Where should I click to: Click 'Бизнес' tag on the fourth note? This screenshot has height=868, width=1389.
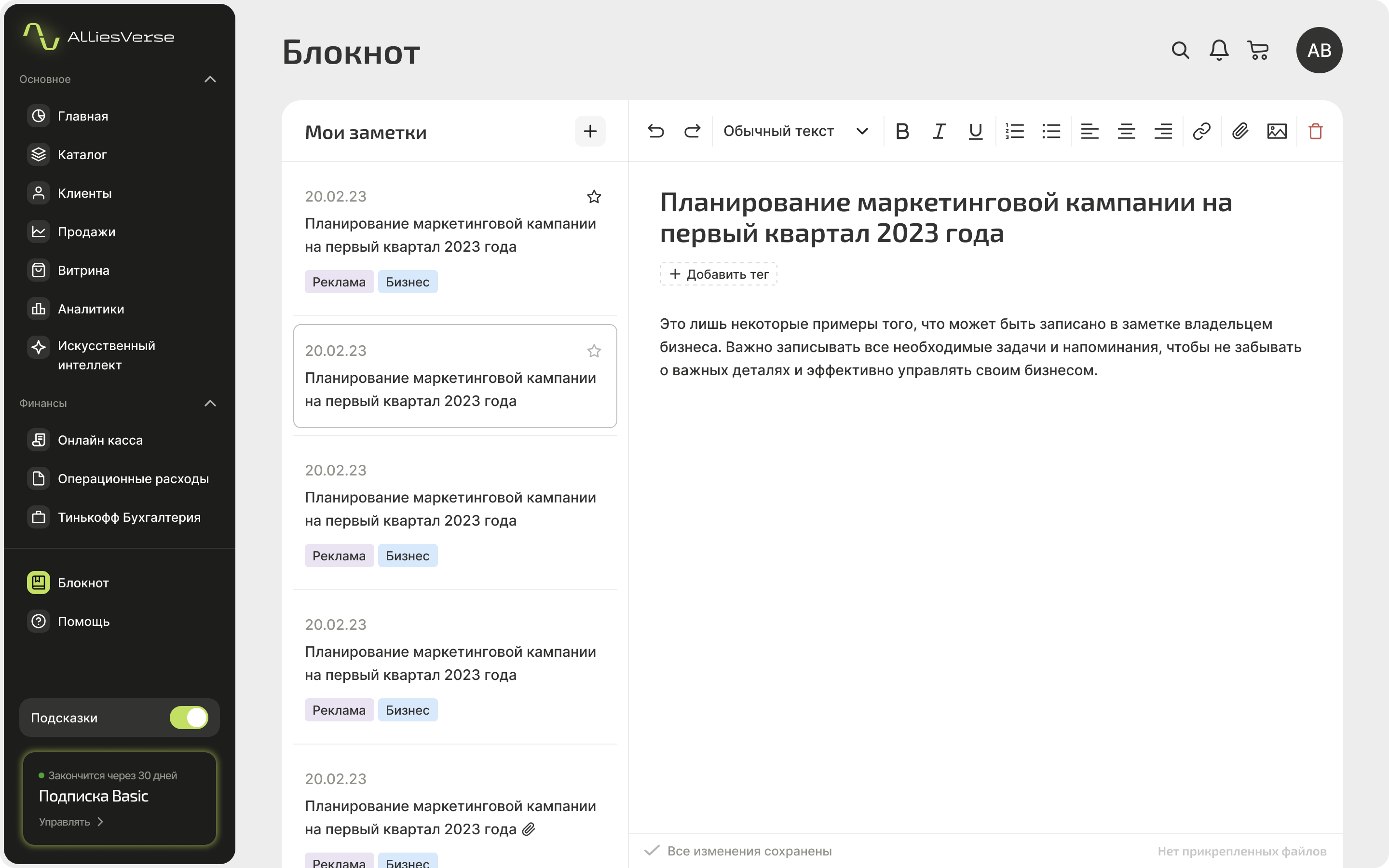(408, 710)
